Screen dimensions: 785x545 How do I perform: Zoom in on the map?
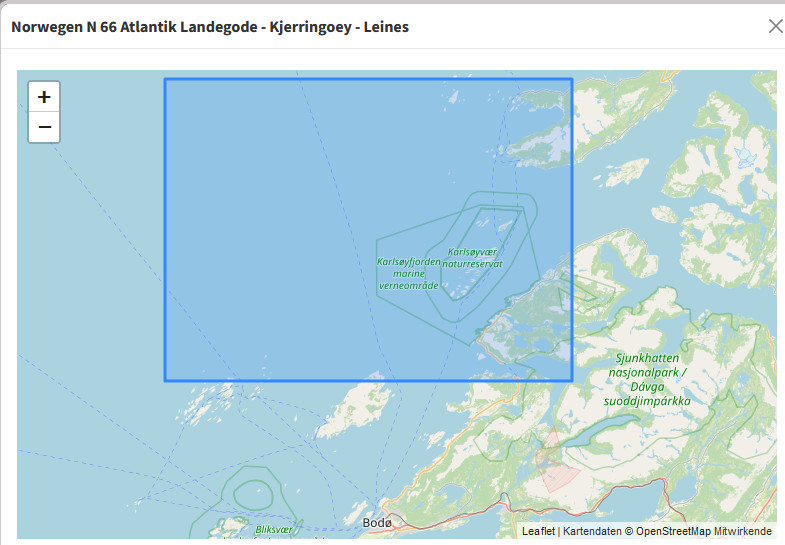(x=44, y=97)
